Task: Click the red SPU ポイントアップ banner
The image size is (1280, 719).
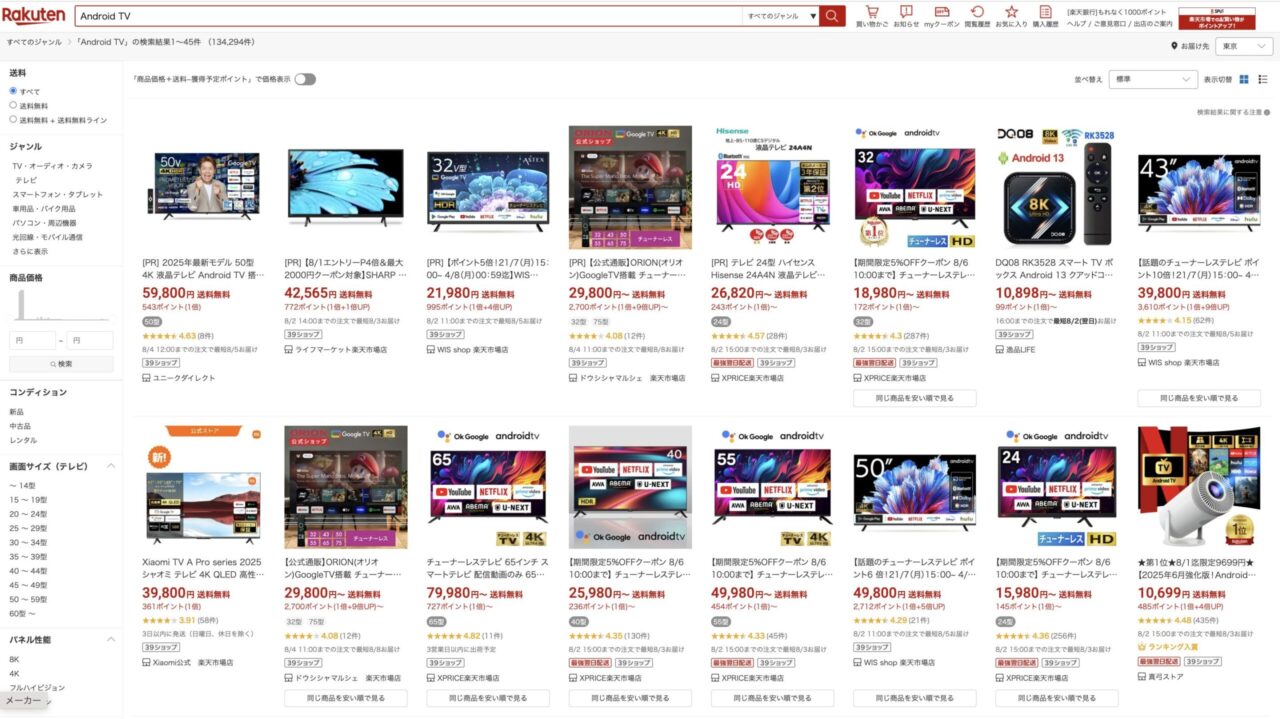Action: click(1217, 17)
